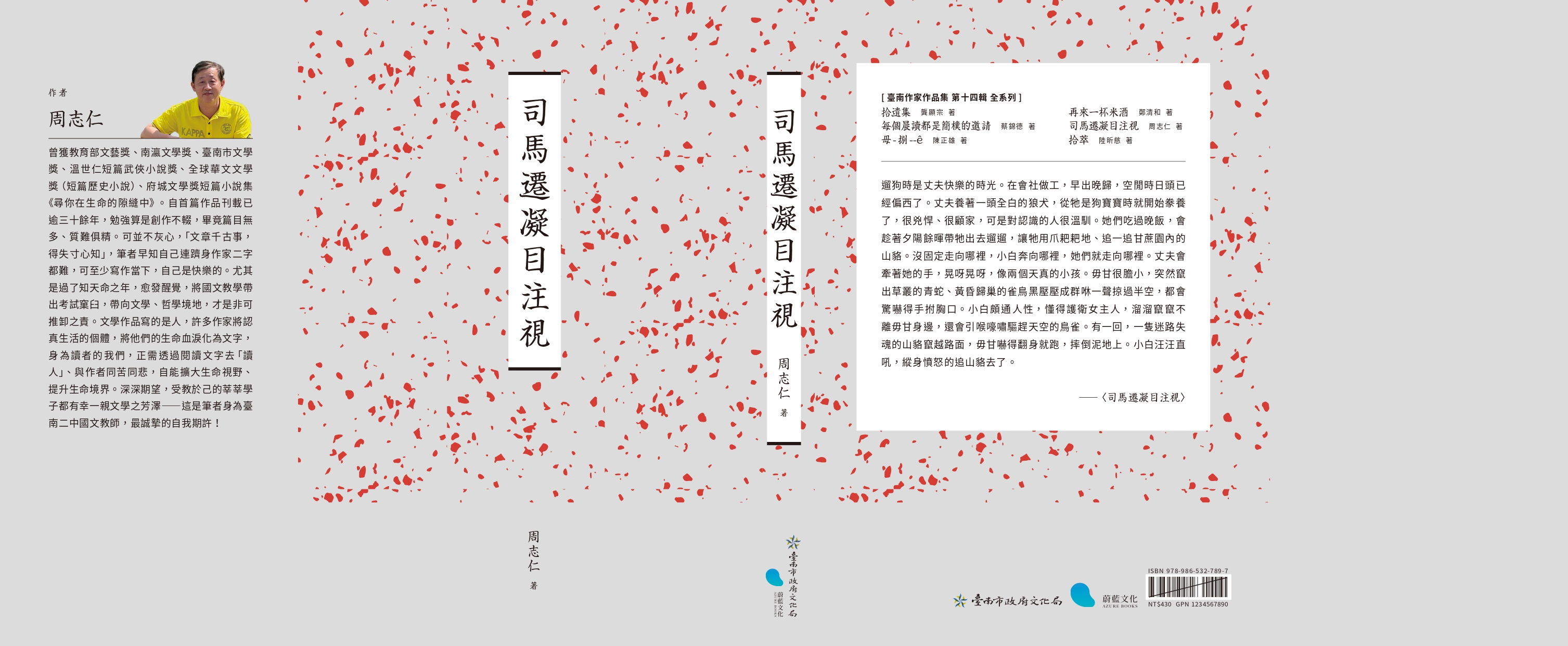Click the 拾遺集 entry in the series list
The height and width of the screenshot is (646, 1568).
pyautogui.click(x=896, y=112)
